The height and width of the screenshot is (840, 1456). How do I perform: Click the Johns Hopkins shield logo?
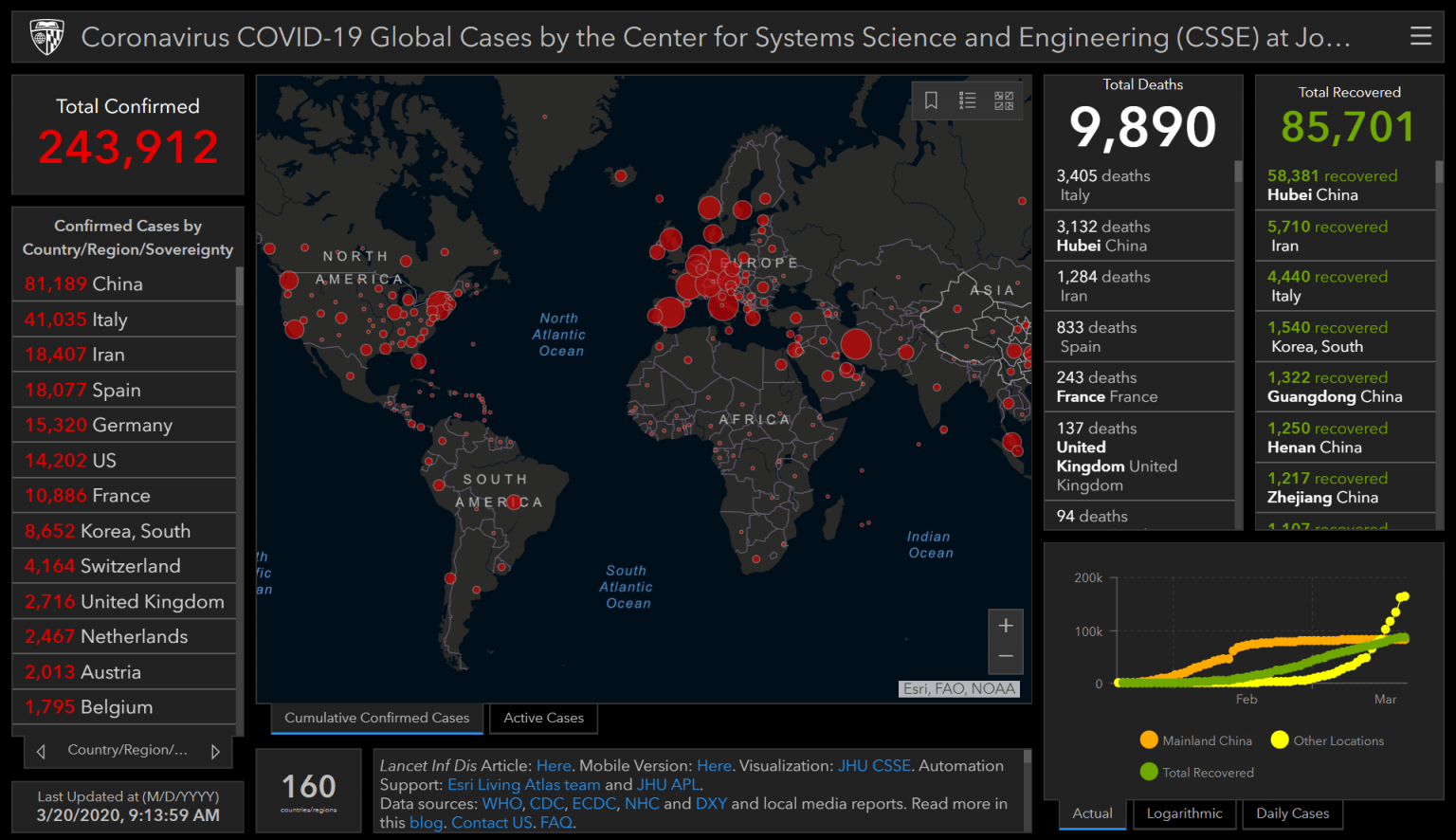pos(46,37)
